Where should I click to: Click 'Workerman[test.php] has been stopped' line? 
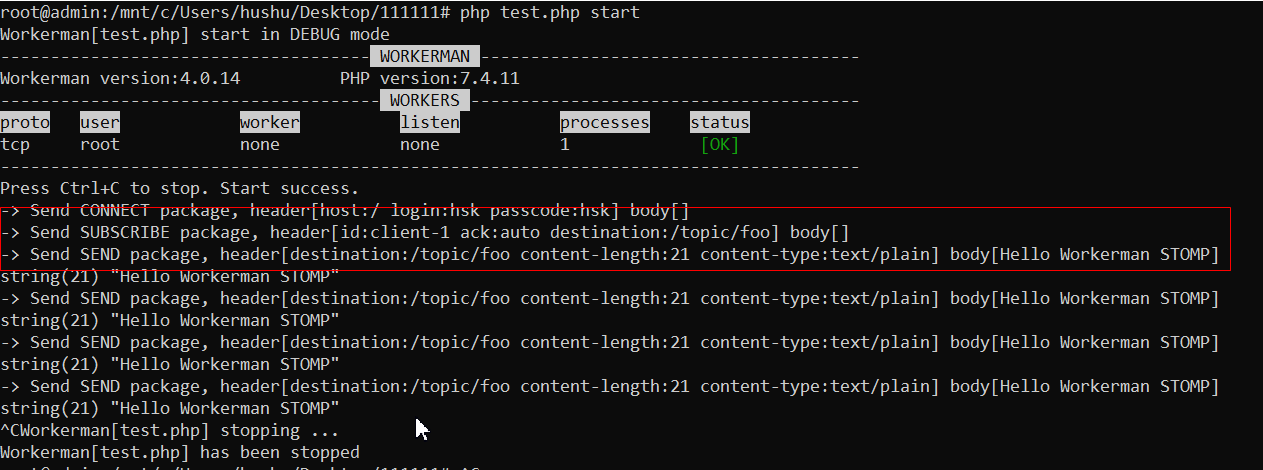tap(180, 452)
